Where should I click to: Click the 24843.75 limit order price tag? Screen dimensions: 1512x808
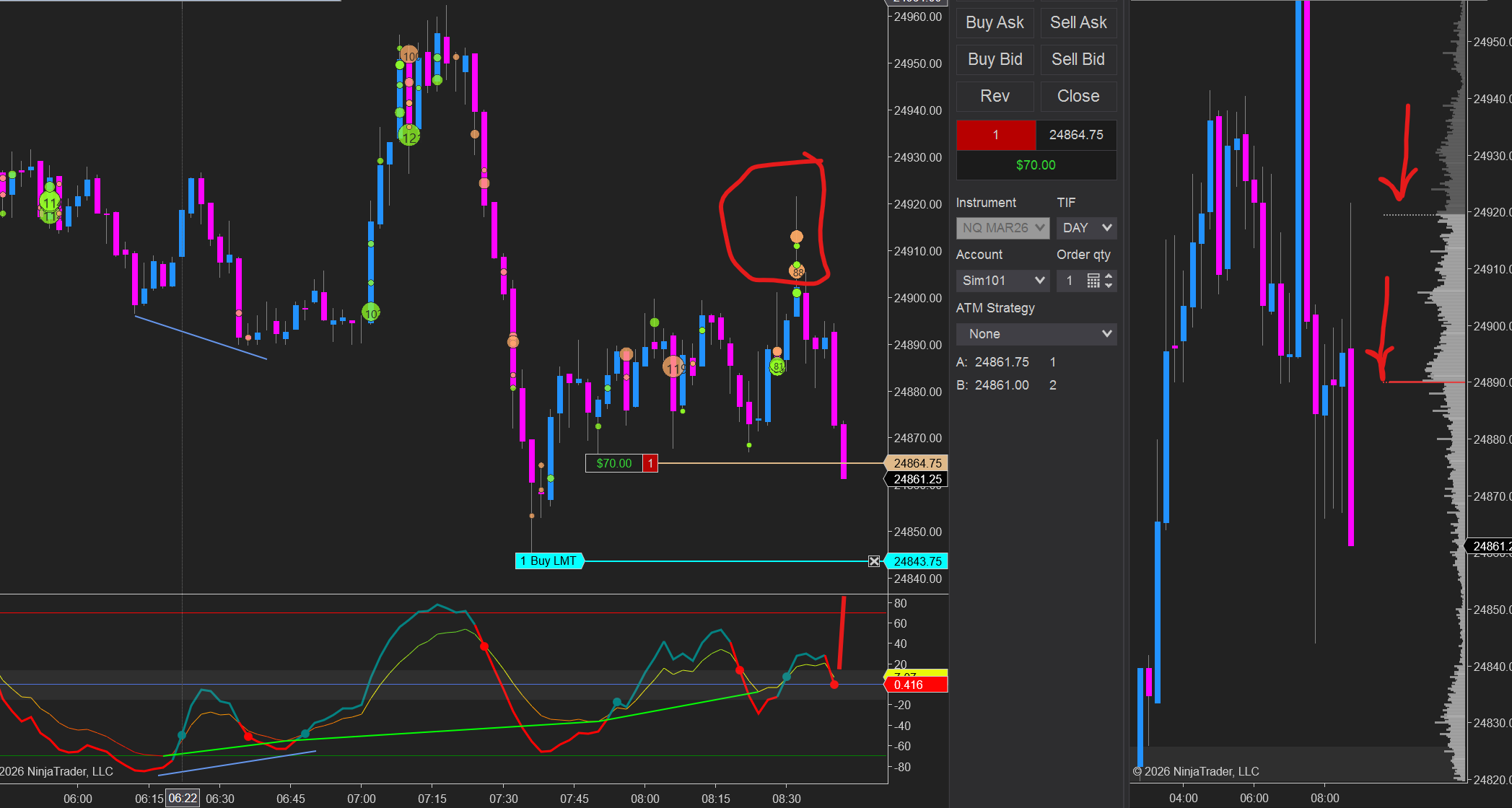click(917, 561)
